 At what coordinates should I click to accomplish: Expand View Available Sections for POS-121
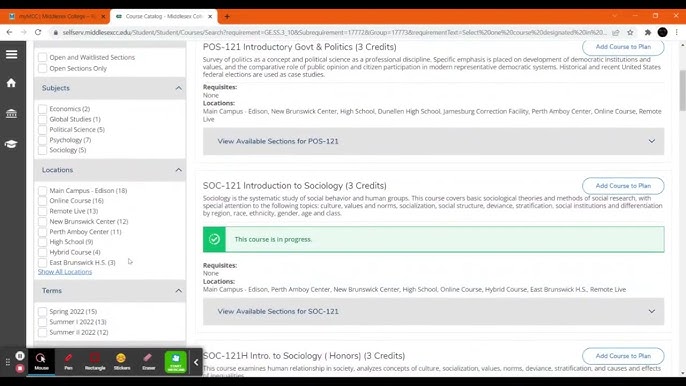433,141
